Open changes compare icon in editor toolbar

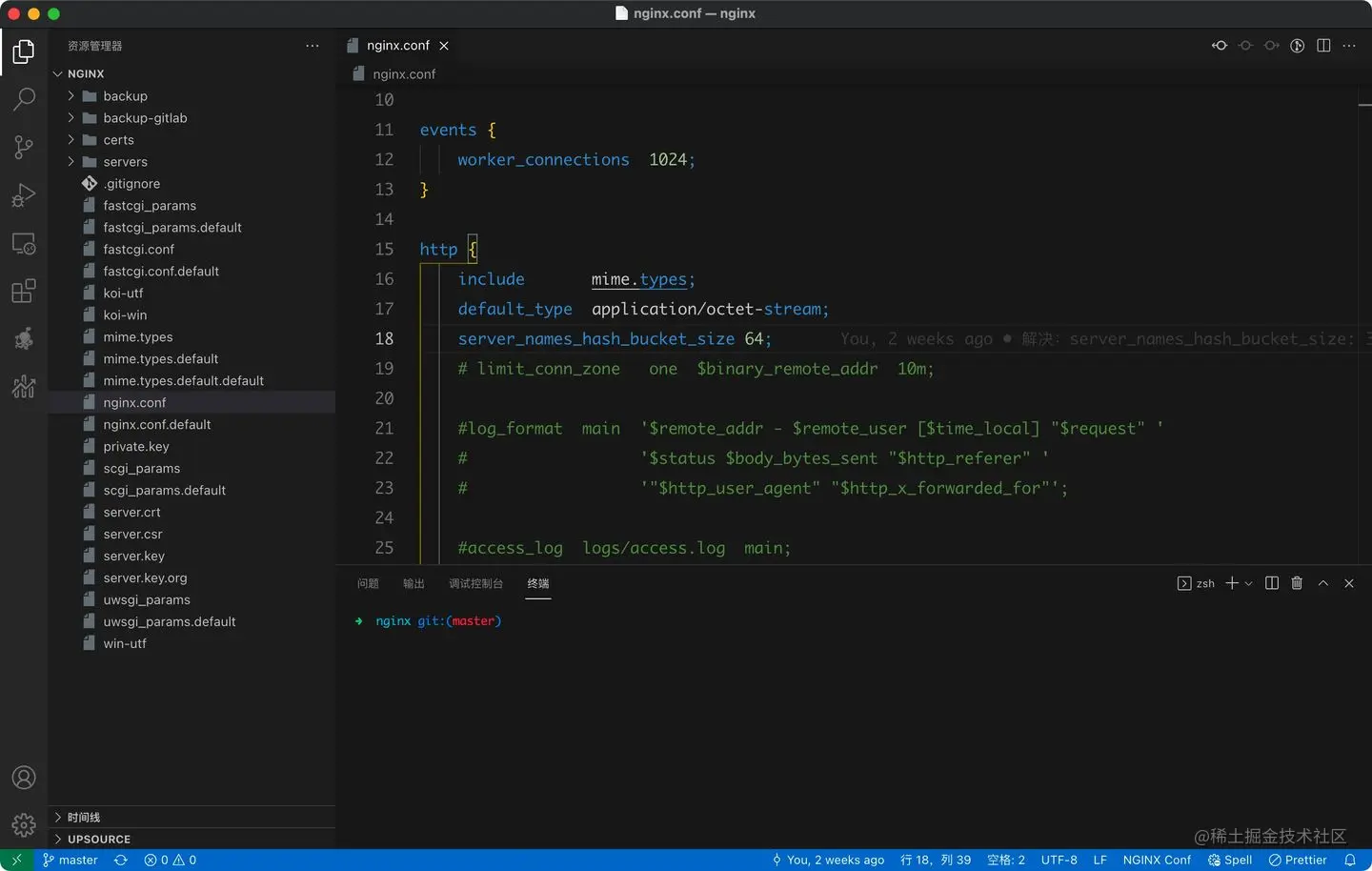coord(1220,46)
